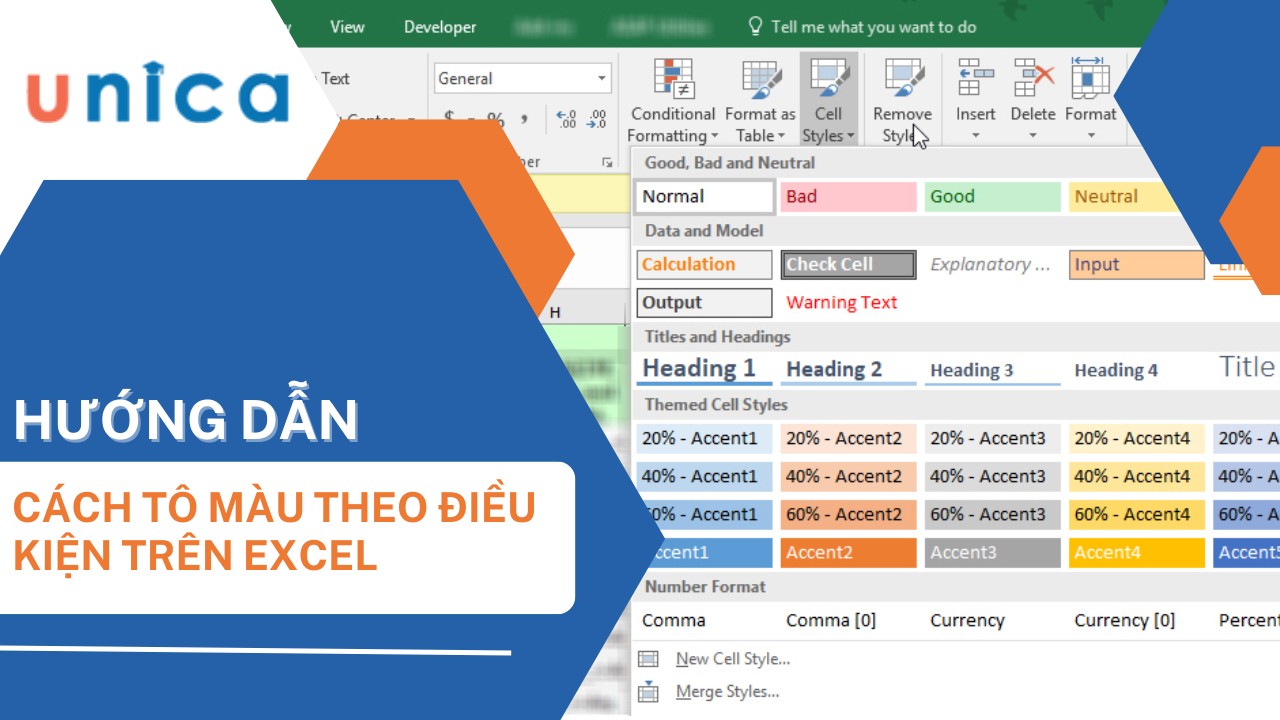The image size is (1280, 720).
Task: Apply the Bad cell style
Action: [848, 197]
